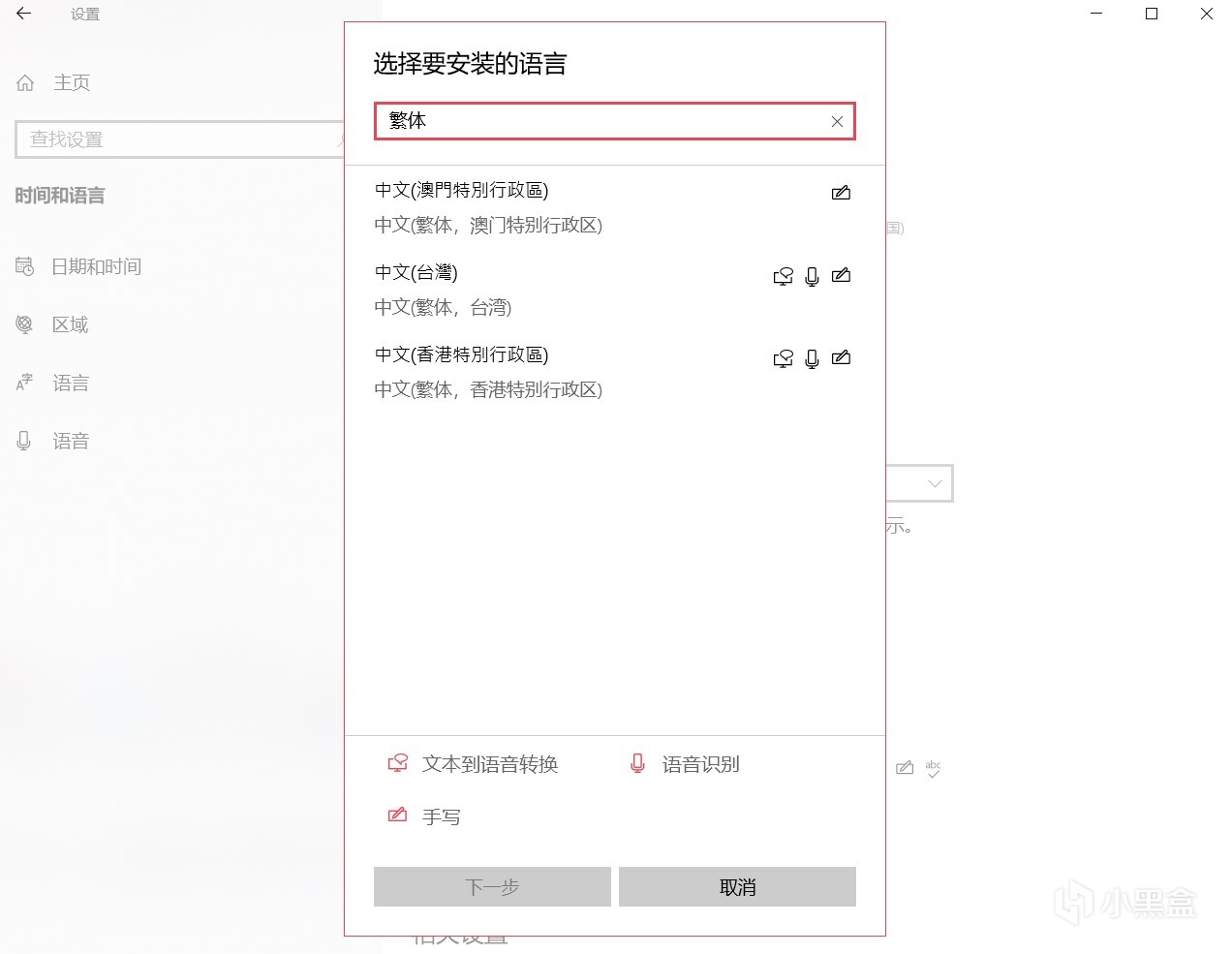Click the text-to-speech icon beside 中文(香港特別行政區)

[x=783, y=357]
